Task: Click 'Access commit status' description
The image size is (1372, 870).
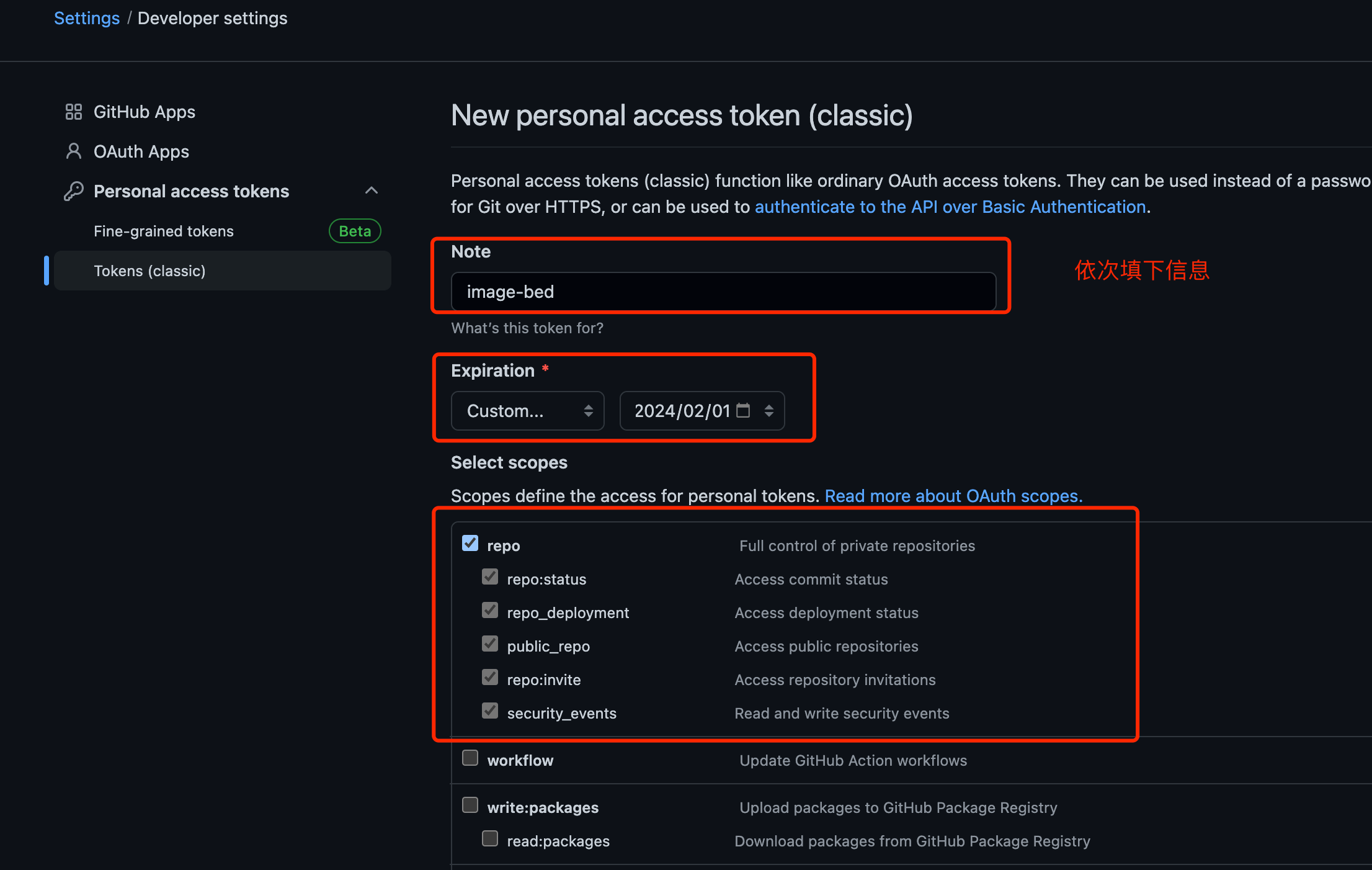Action: tap(811, 579)
